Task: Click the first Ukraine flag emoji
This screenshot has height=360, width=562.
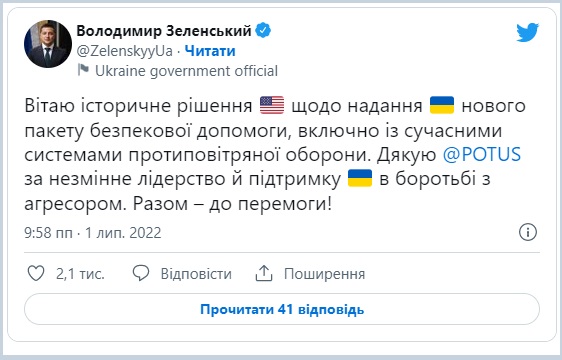Action: click(x=442, y=105)
